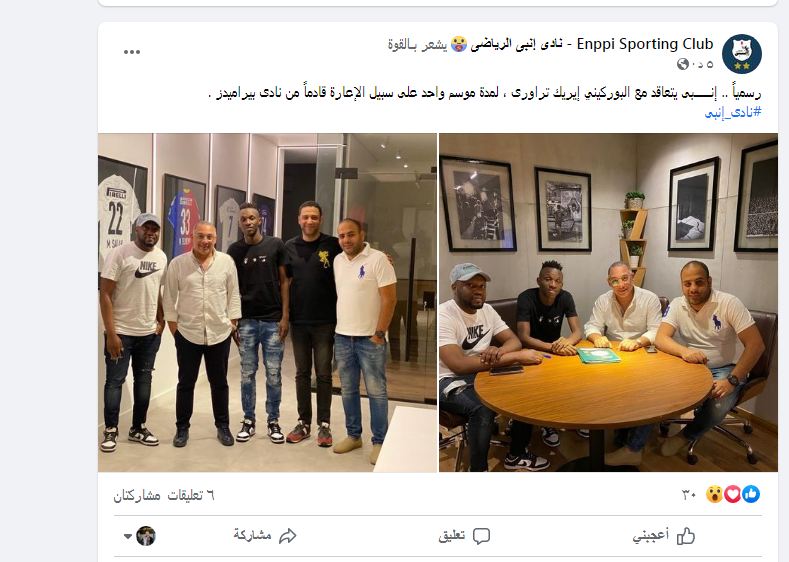
Task: Open the photo of men at round table
Action: tap(608, 302)
